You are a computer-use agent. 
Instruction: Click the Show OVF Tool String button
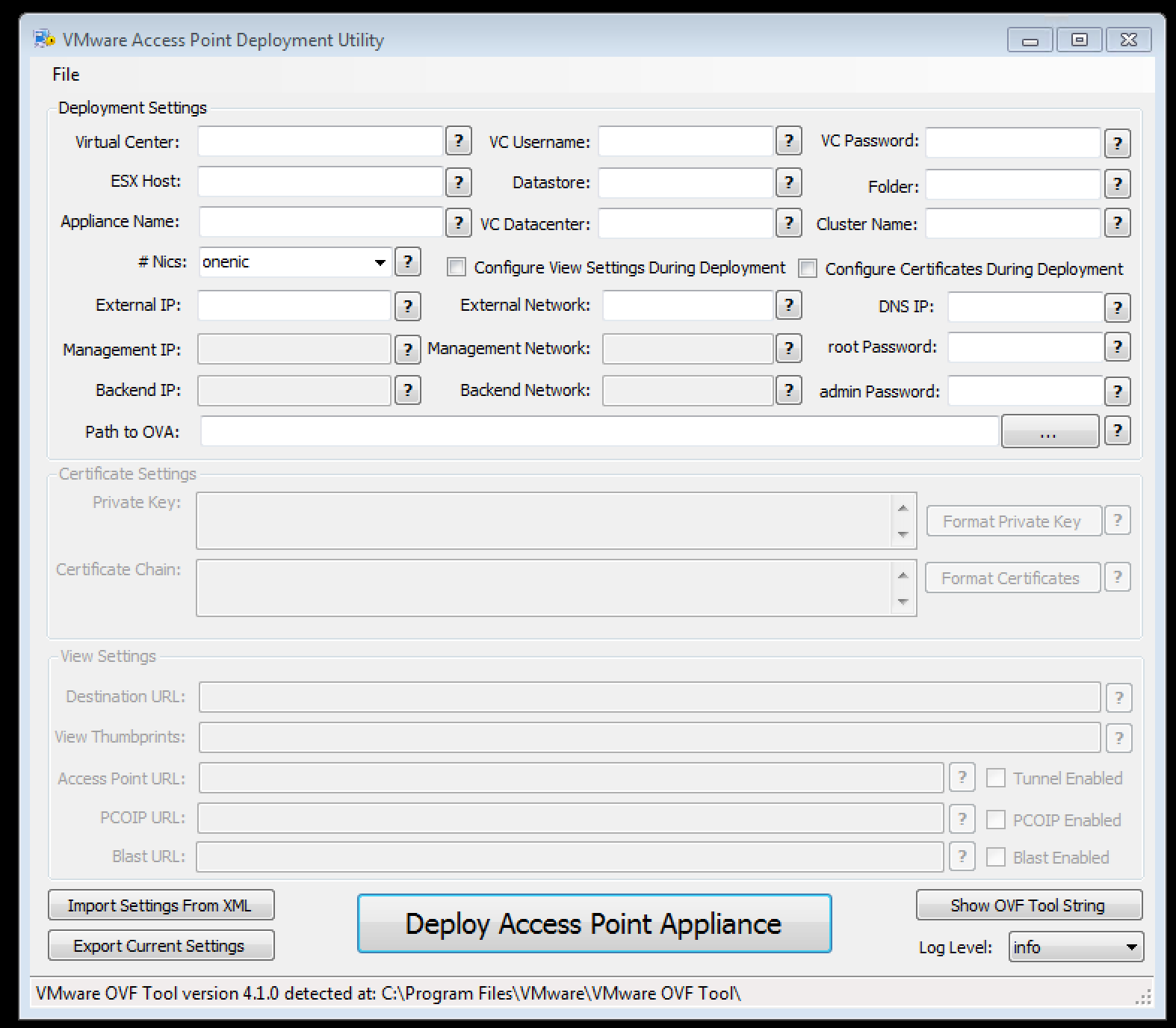(x=1028, y=905)
